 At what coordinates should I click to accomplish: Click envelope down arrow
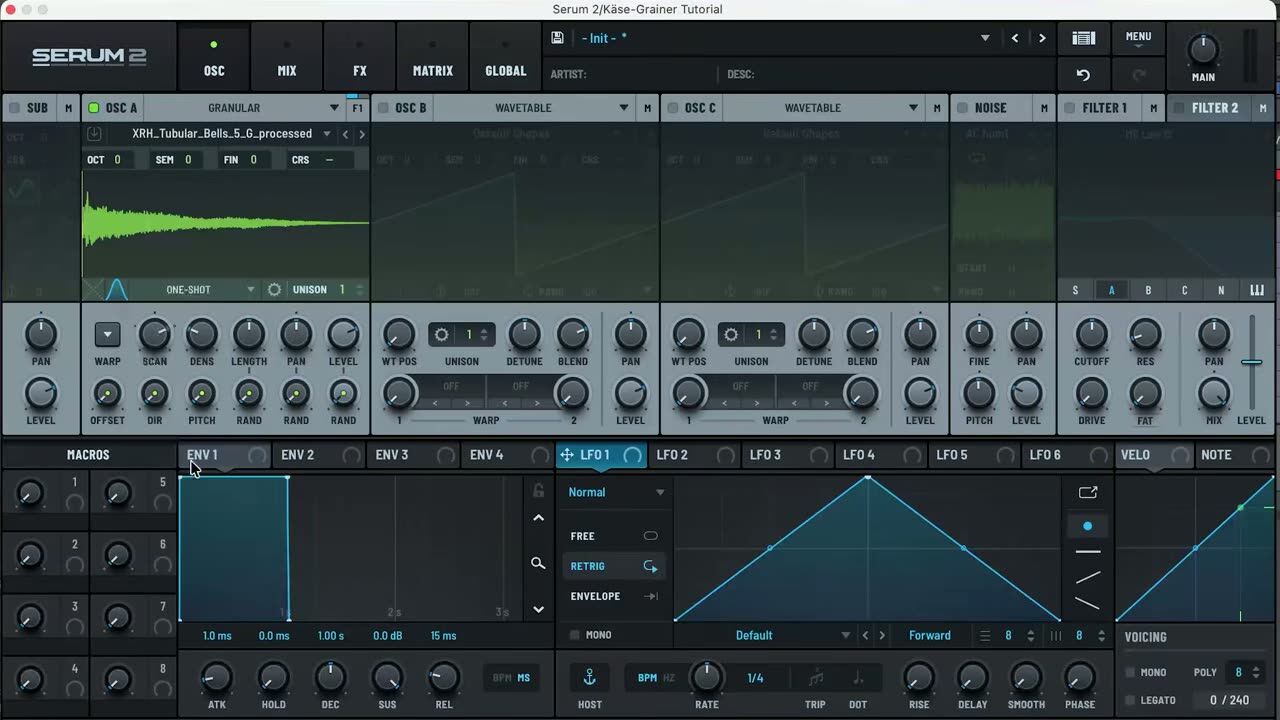click(x=538, y=609)
